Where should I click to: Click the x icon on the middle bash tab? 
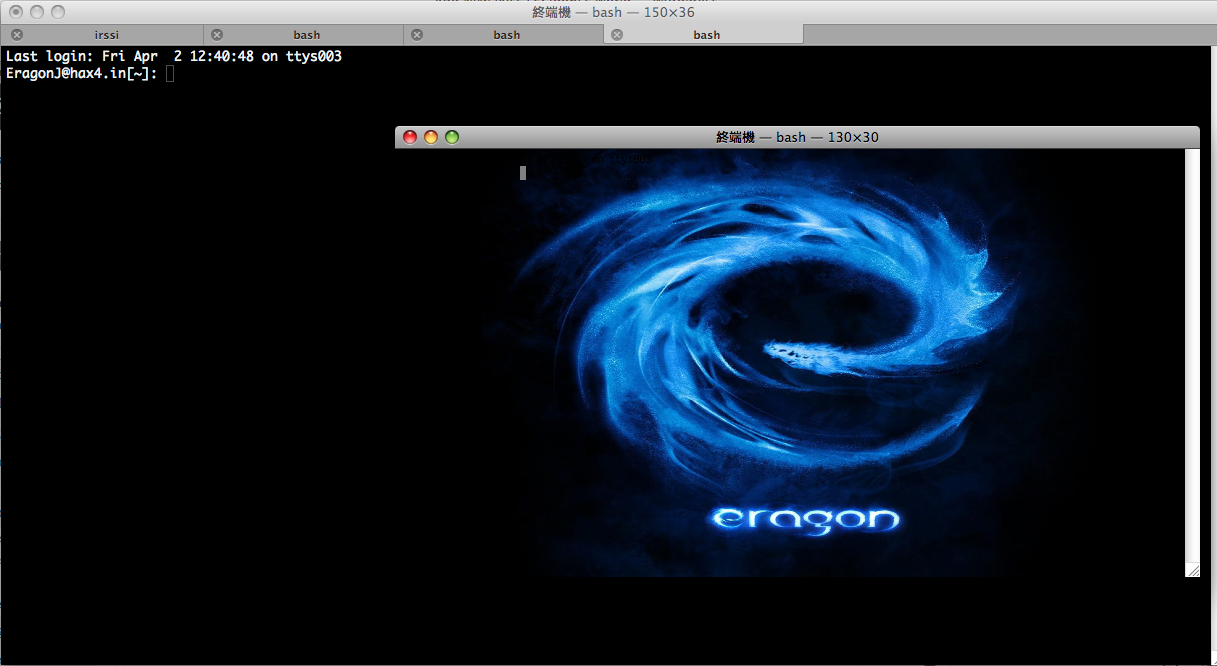[x=417, y=35]
